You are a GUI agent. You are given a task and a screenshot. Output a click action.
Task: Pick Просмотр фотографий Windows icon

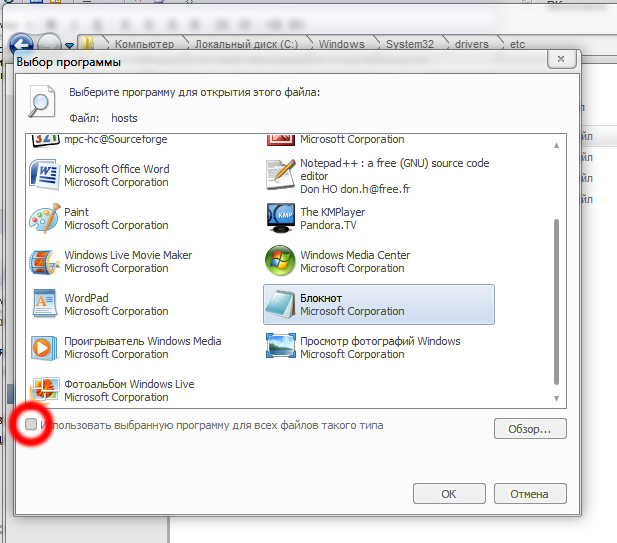[x=280, y=347]
